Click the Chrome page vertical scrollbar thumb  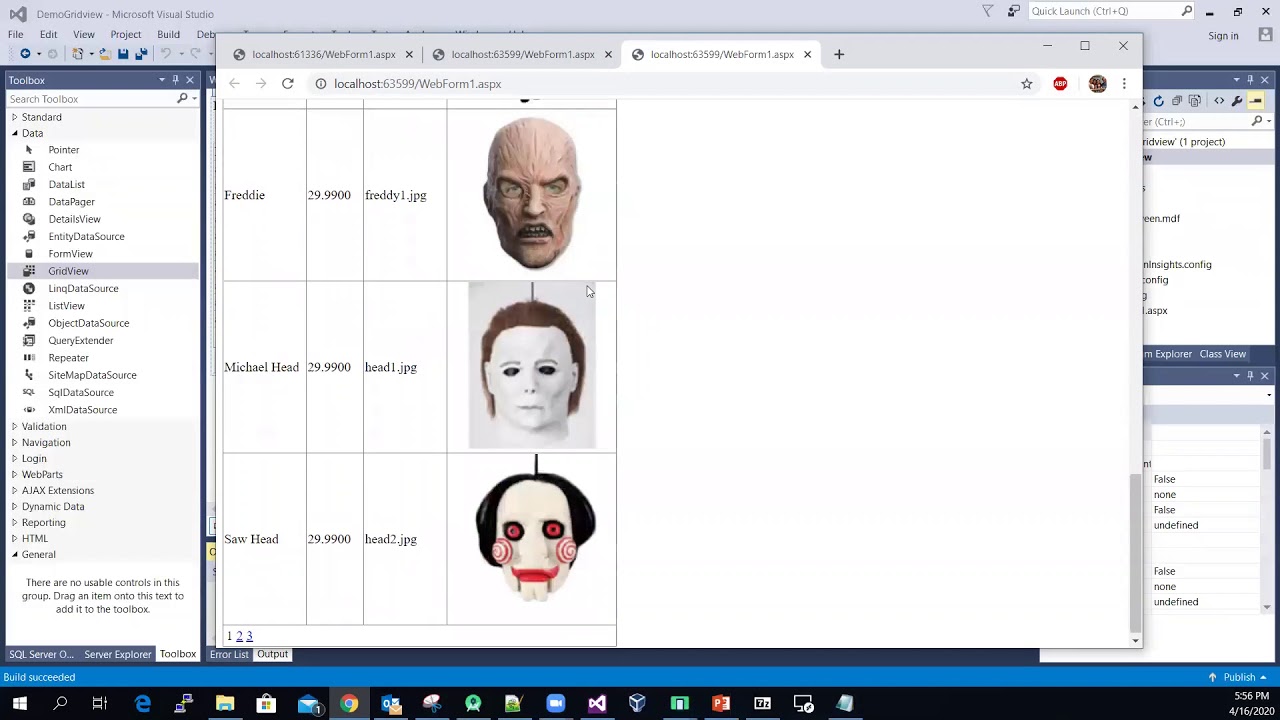click(x=1134, y=553)
